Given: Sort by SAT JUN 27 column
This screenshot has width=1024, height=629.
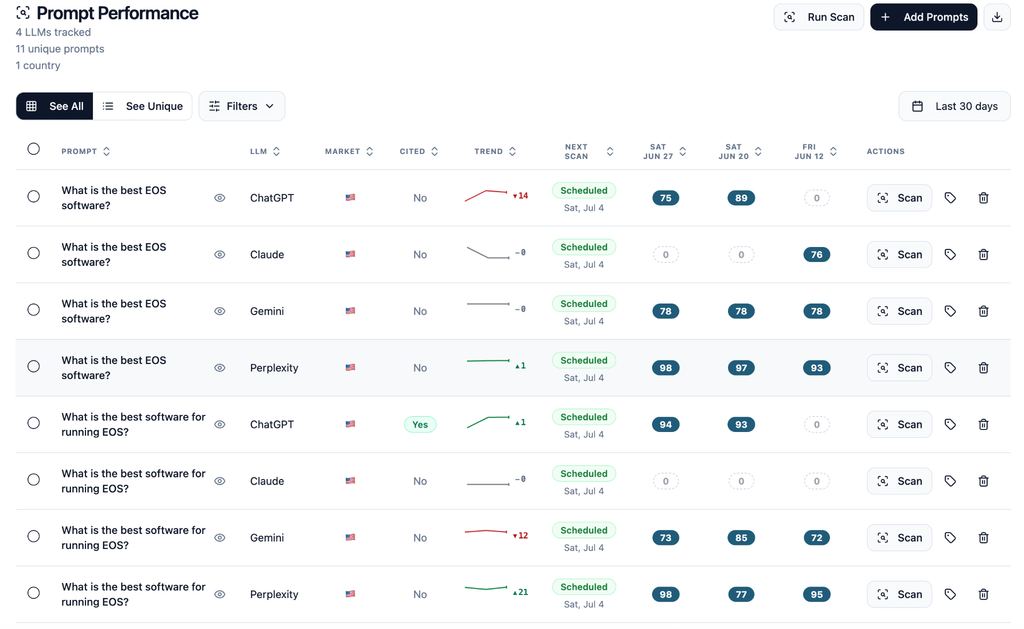Looking at the screenshot, I should click(x=665, y=152).
